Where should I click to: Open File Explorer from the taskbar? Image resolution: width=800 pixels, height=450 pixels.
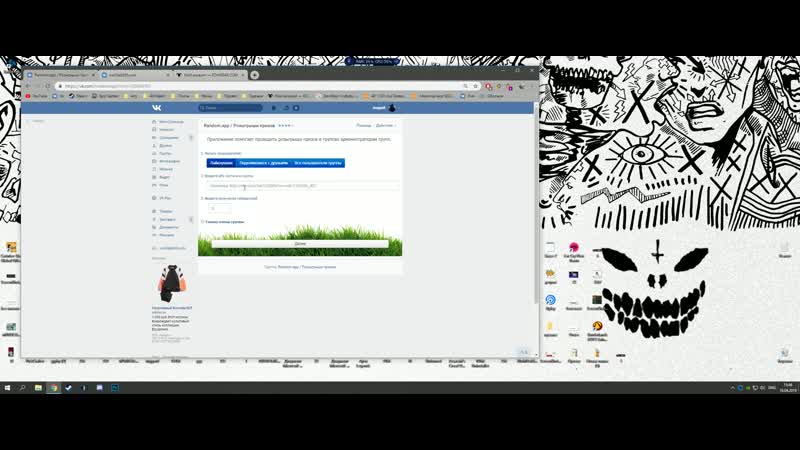coord(38,388)
